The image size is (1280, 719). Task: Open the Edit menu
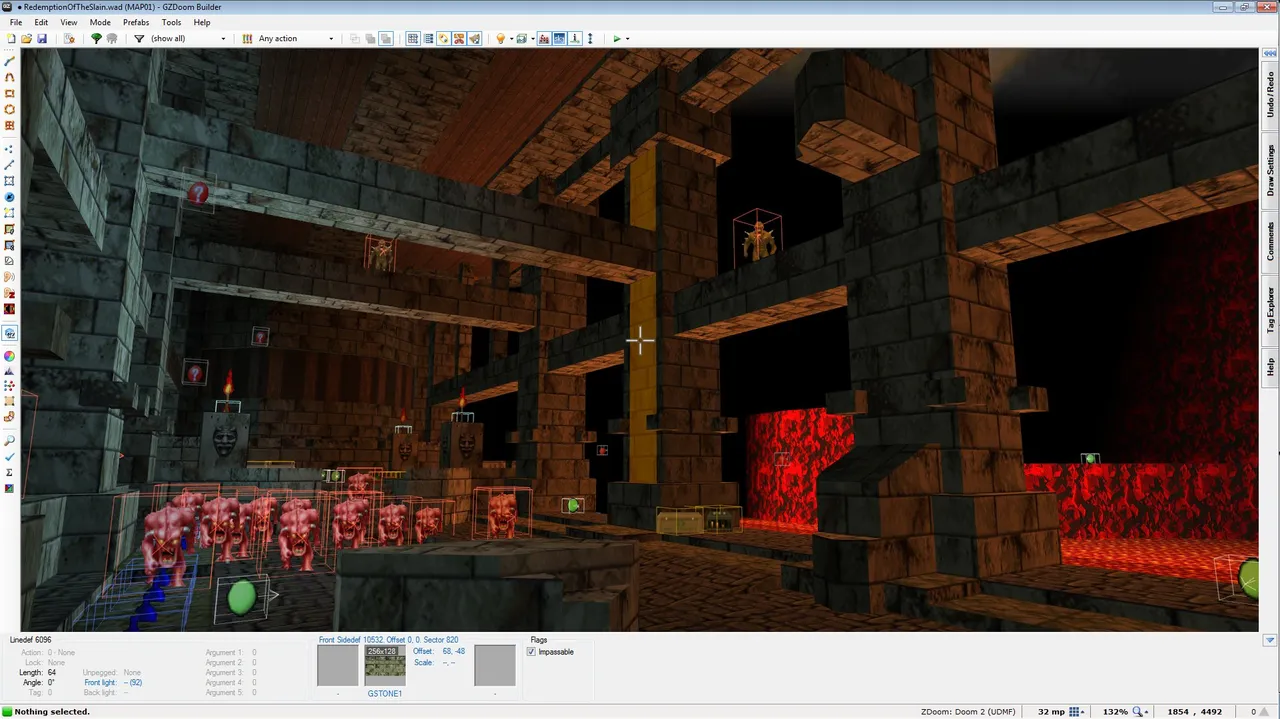41,22
